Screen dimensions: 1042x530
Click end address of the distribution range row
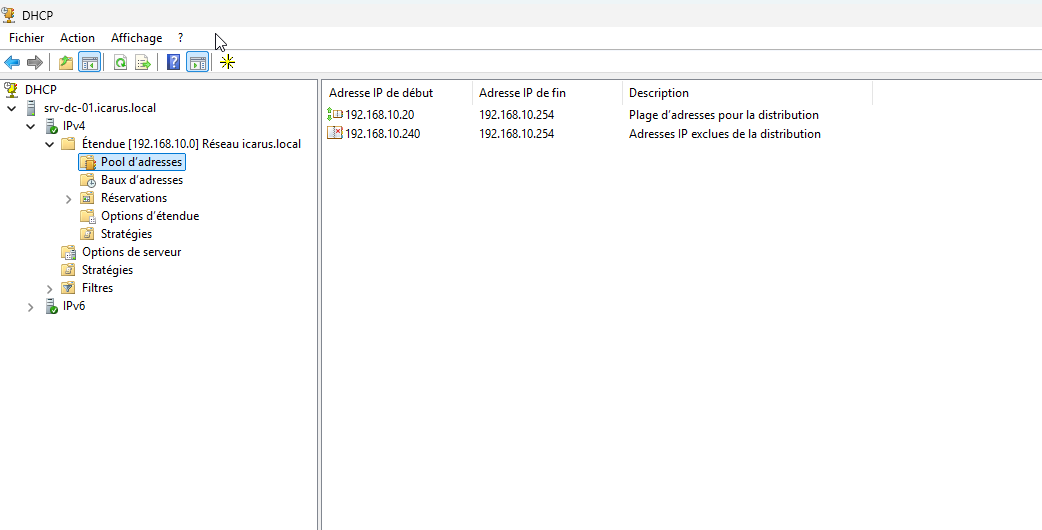point(516,115)
